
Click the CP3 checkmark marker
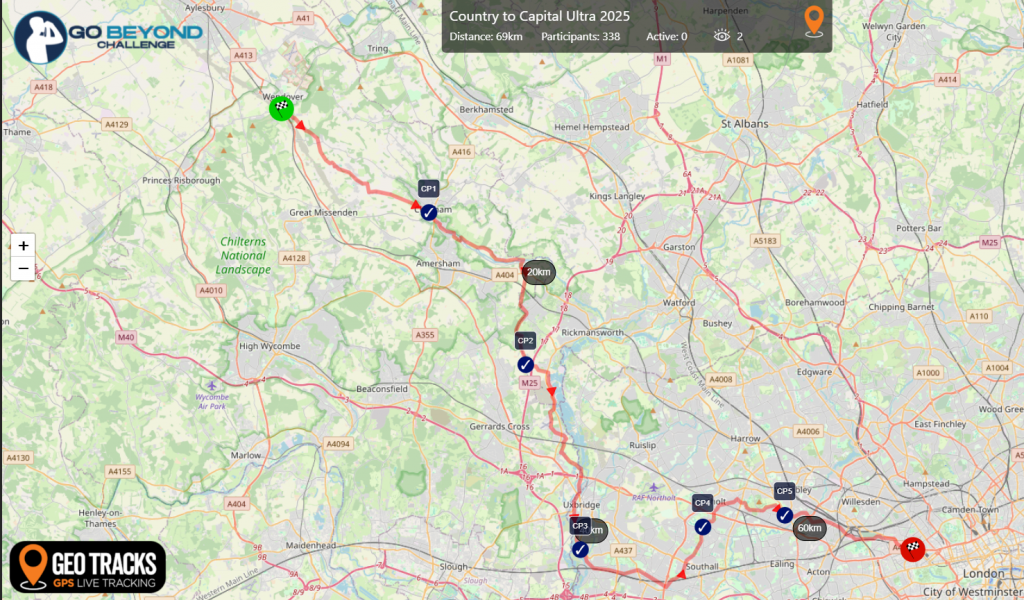pos(580,550)
